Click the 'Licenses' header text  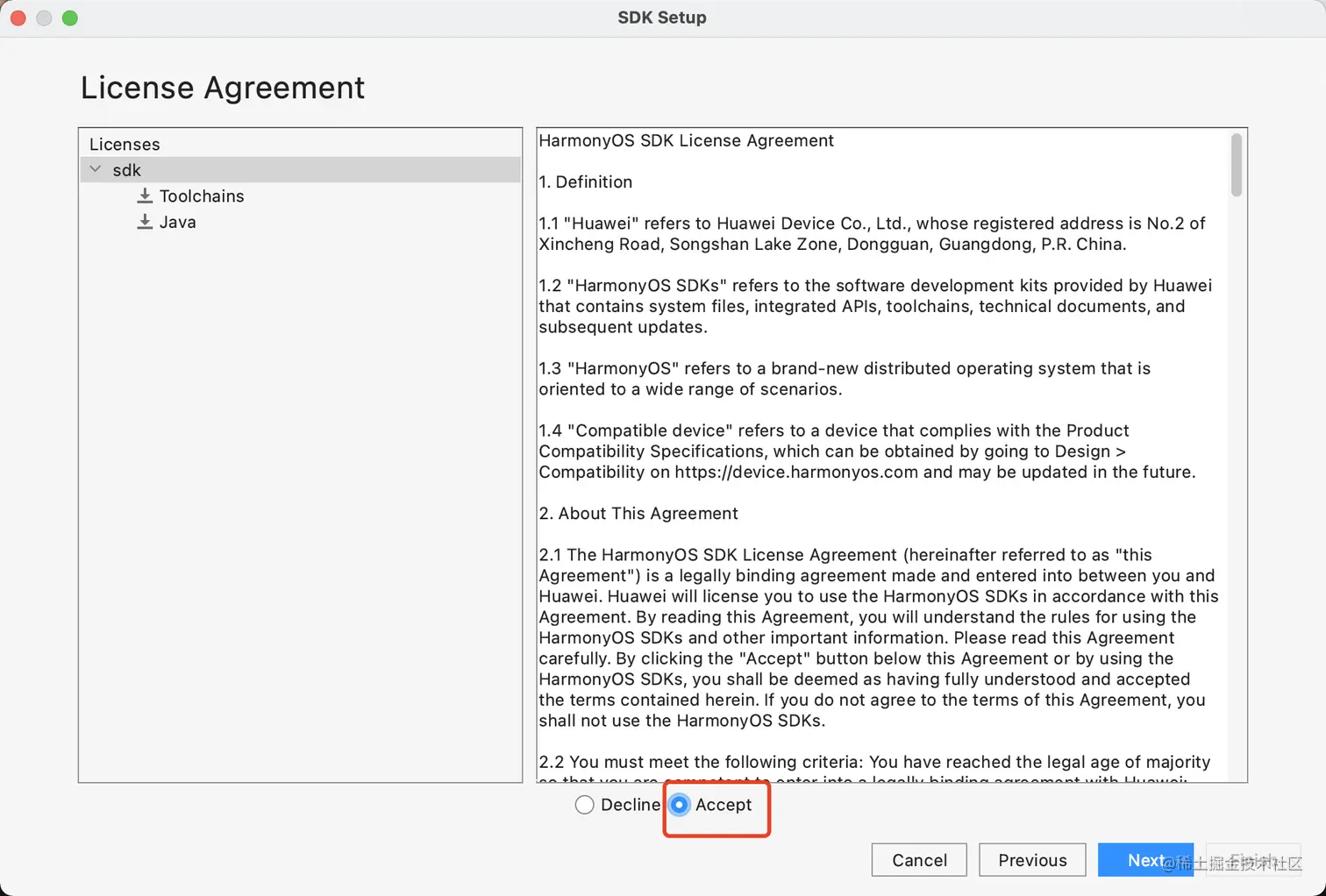125,144
